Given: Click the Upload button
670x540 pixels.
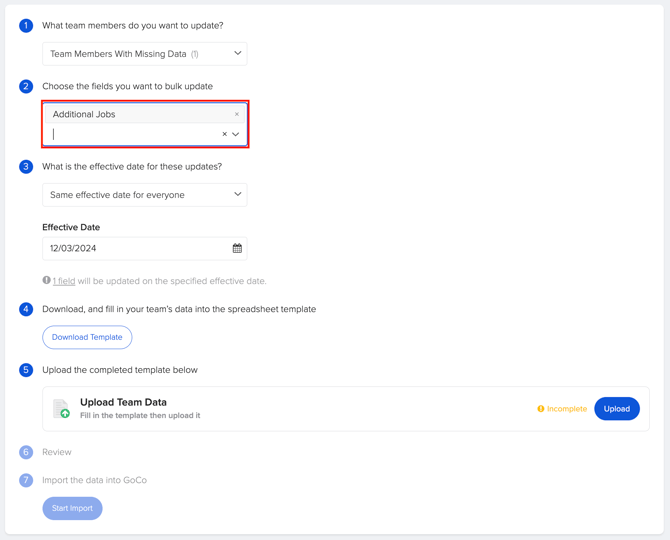Looking at the screenshot, I should point(617,409).
